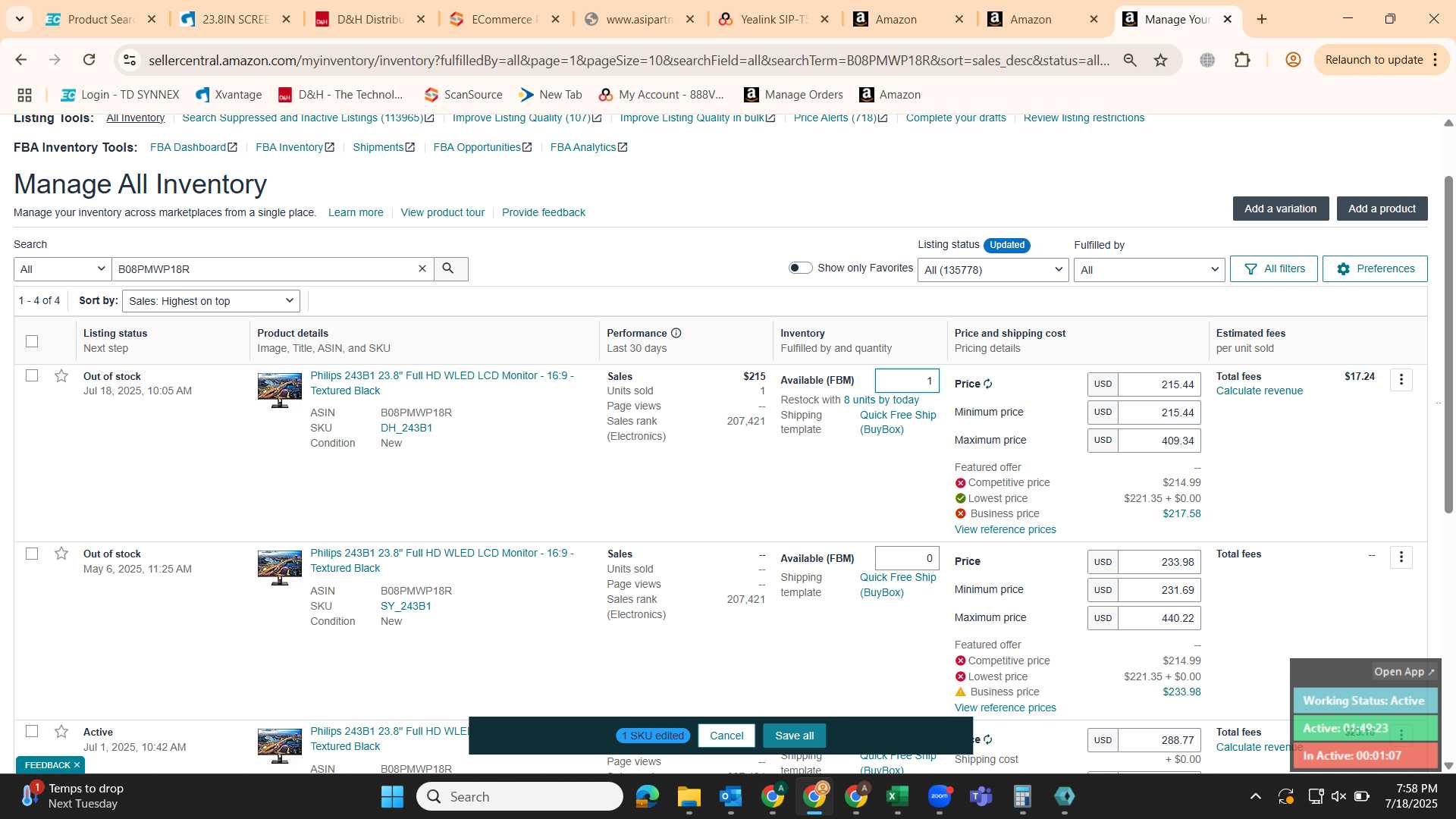Reload the Seller Central page
Image resolution: width=1456 pixels, height=819 pixels.
tap(89, 60)
